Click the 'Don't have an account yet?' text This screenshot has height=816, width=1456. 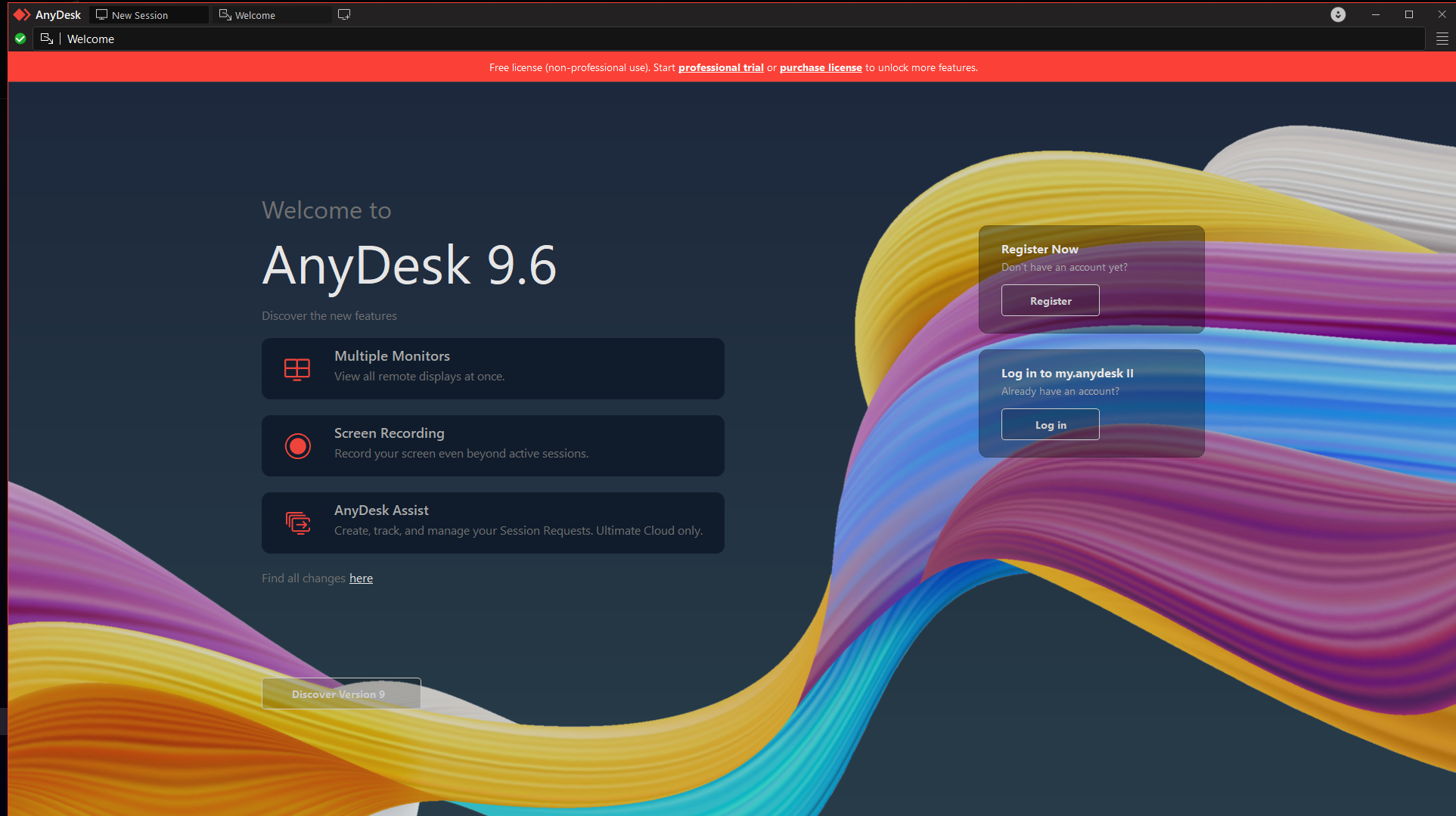coord(1064,268)
